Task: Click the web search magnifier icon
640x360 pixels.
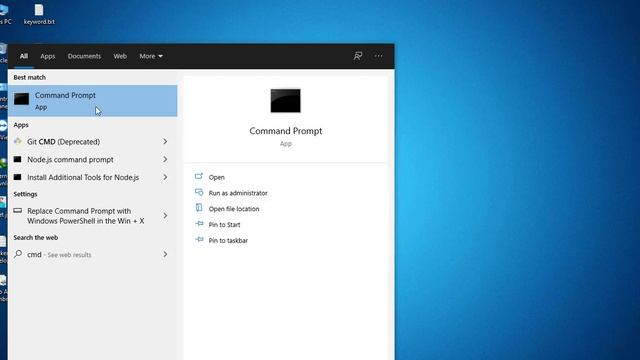Action: (18, 254)
